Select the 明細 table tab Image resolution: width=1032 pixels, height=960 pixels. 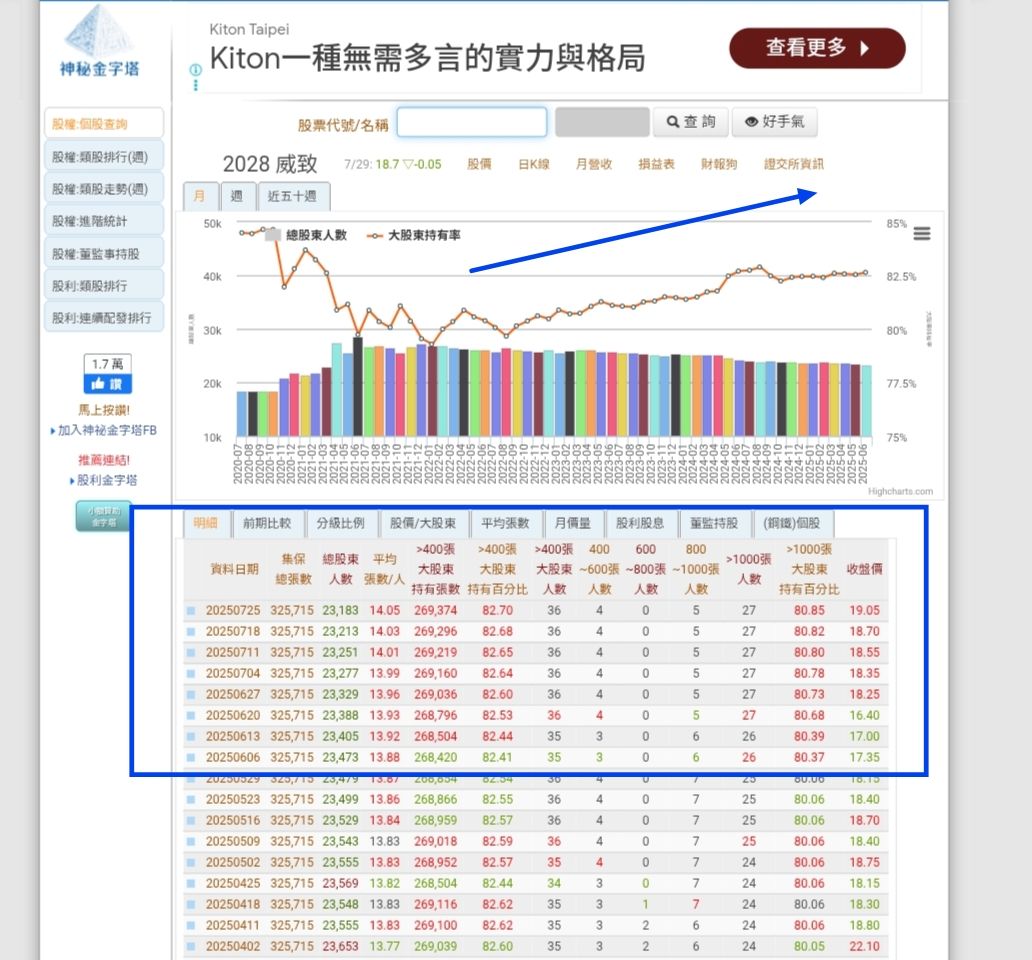click(x=206, y=523)
